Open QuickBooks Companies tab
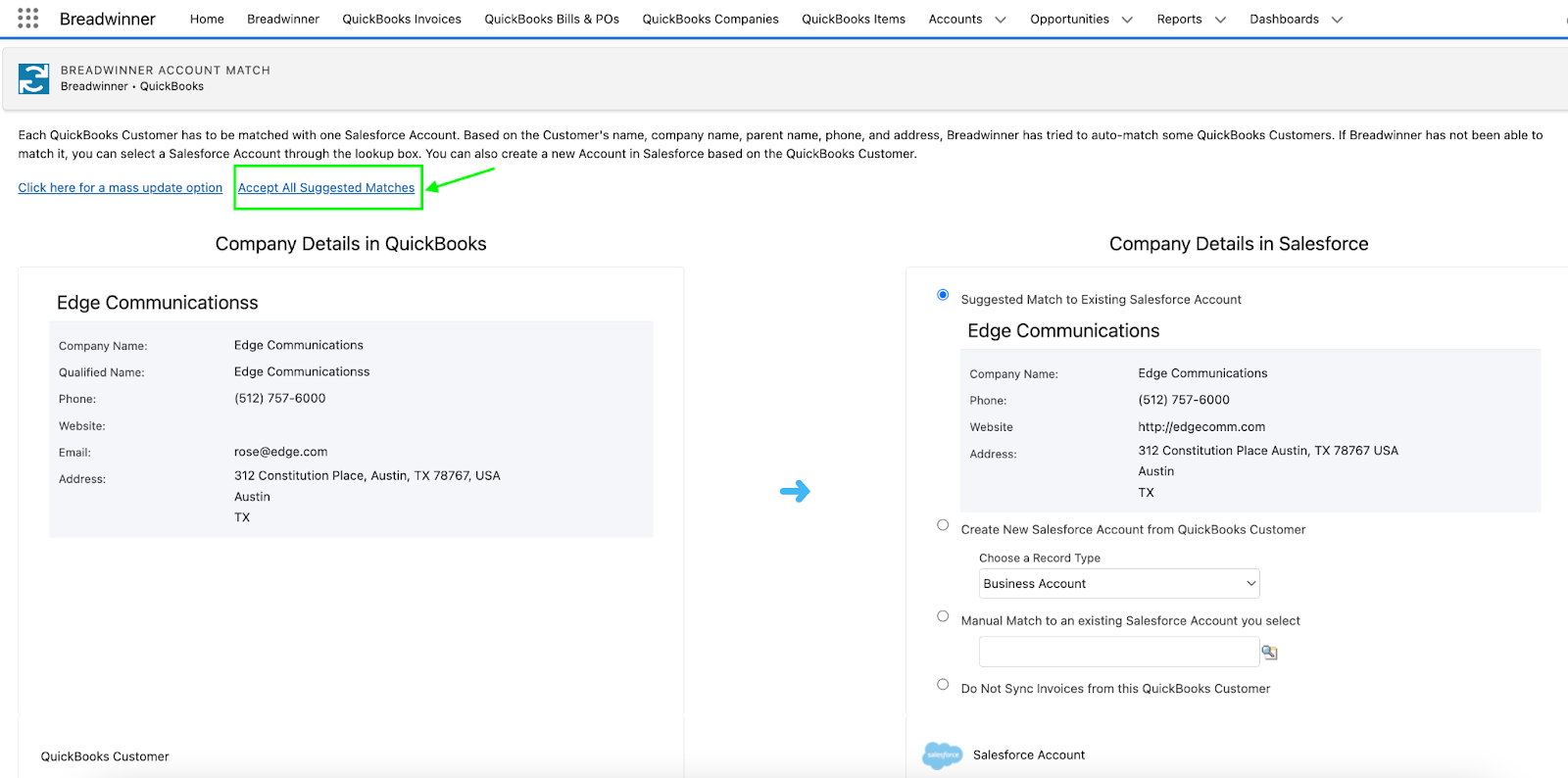 (x=710, y=19)
